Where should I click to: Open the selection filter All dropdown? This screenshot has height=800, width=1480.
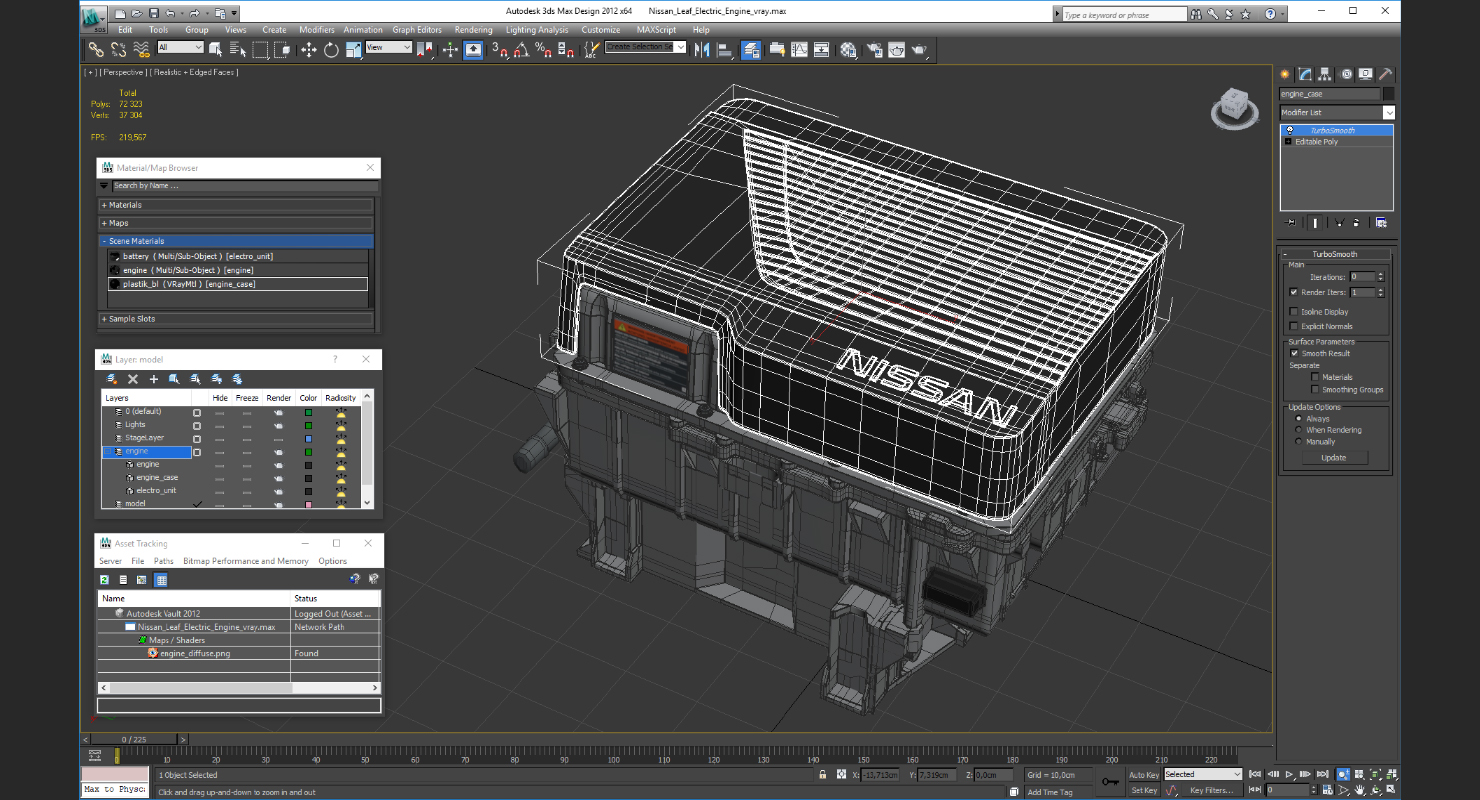pos(180,47)
